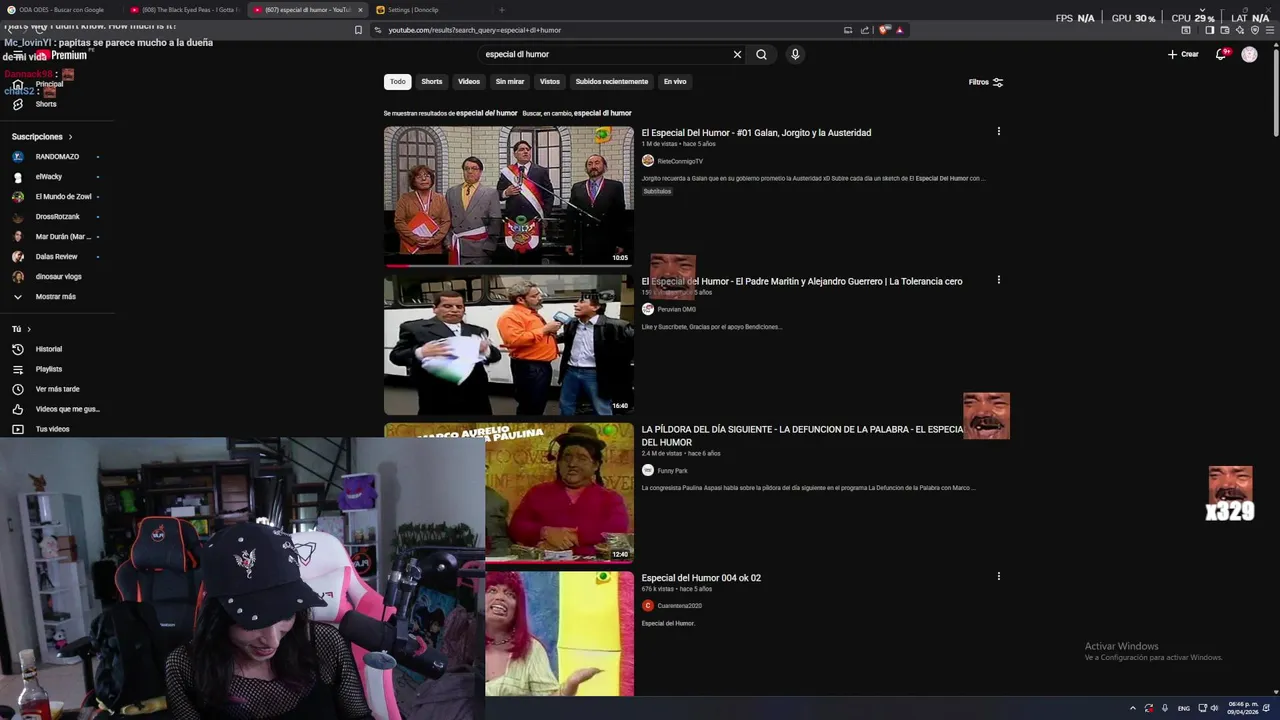Image resolution: width=1280 pixels, height=720 pixels.
Task: Open Brave Wallet icon
Action: click(1224, 30)
